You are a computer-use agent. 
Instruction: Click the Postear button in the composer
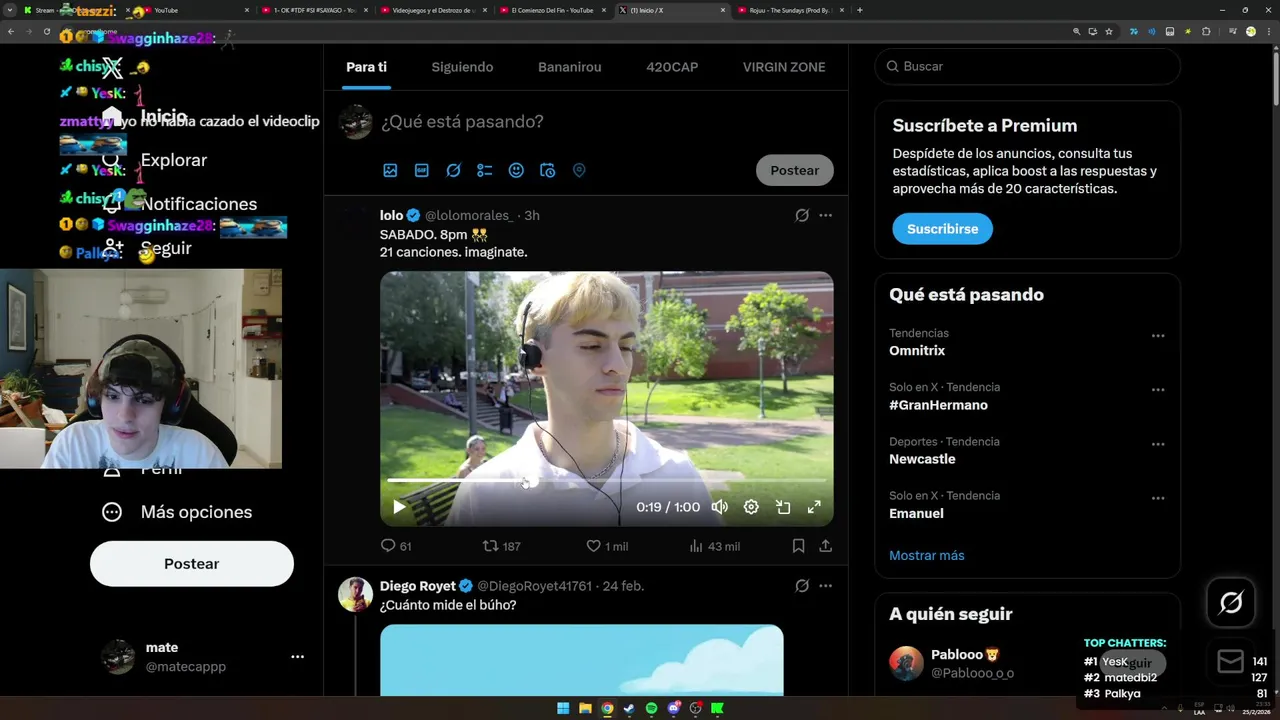795,170
